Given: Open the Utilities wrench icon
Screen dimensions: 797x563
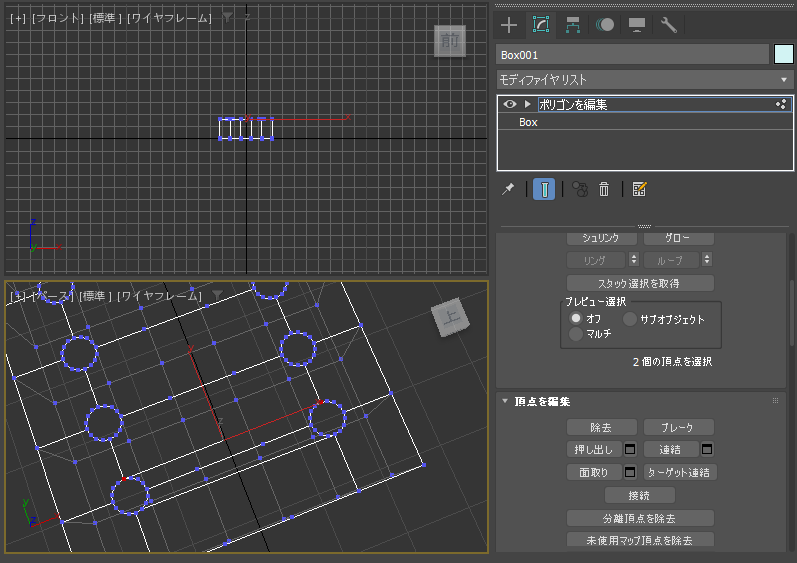Looking at the screenshot, I should [668, 24].
